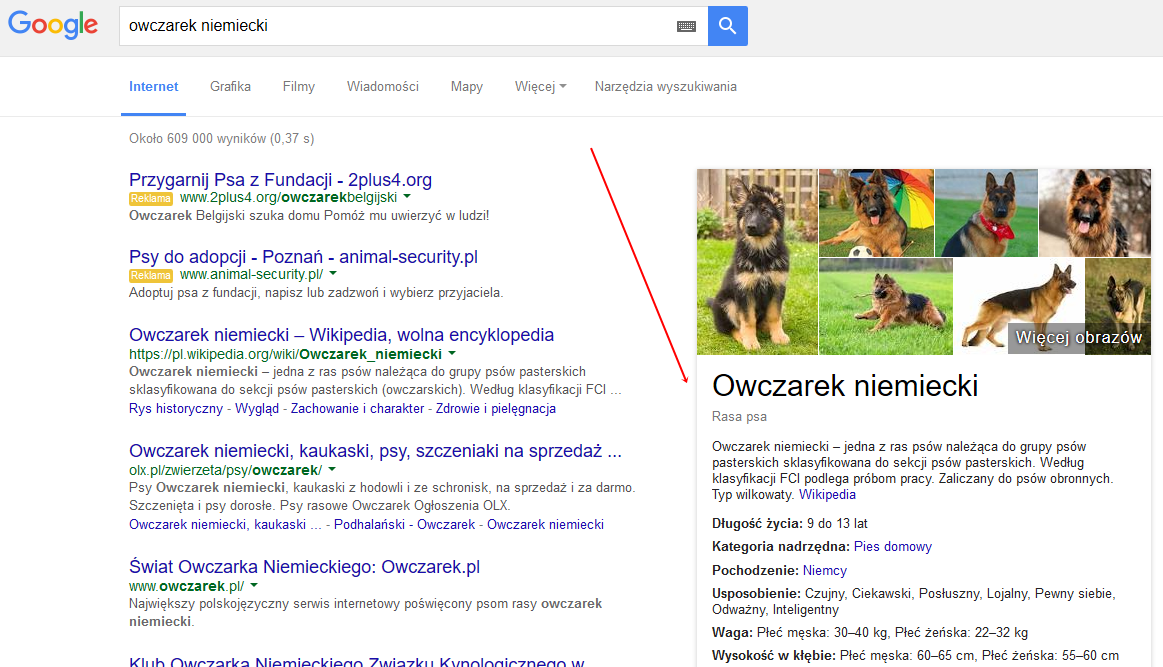The height and width of the screenshot is (667, 1163).
Task: Open dog photo with rainbow umbrella
Action: pos(876,212)
